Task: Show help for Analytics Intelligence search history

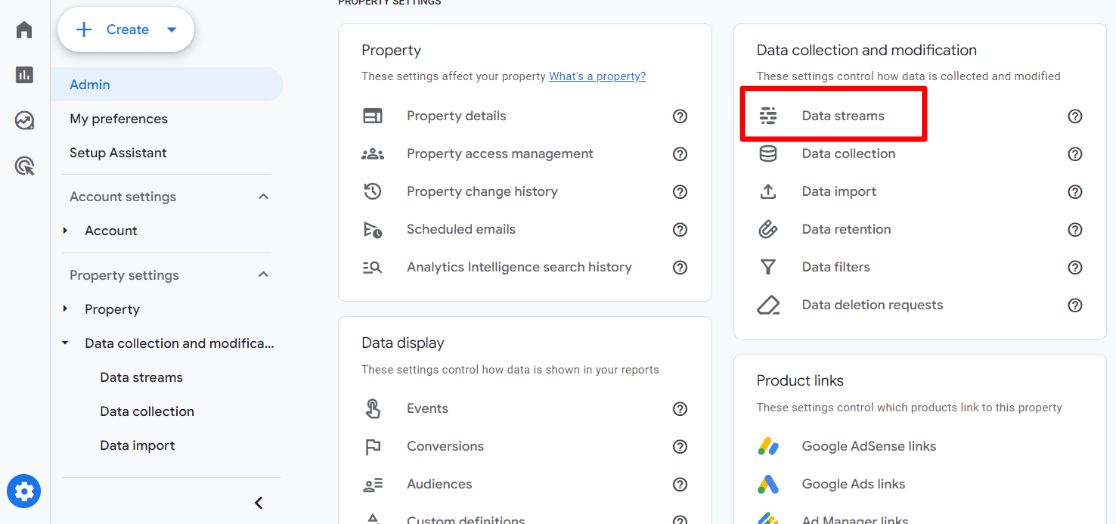Action: 680,268
